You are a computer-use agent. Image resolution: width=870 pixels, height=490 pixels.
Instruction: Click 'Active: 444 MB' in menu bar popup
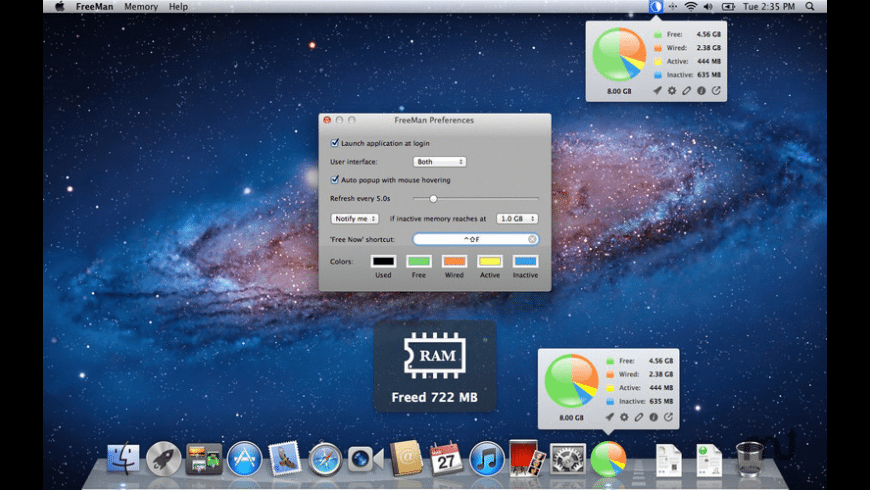click(687, 62)
